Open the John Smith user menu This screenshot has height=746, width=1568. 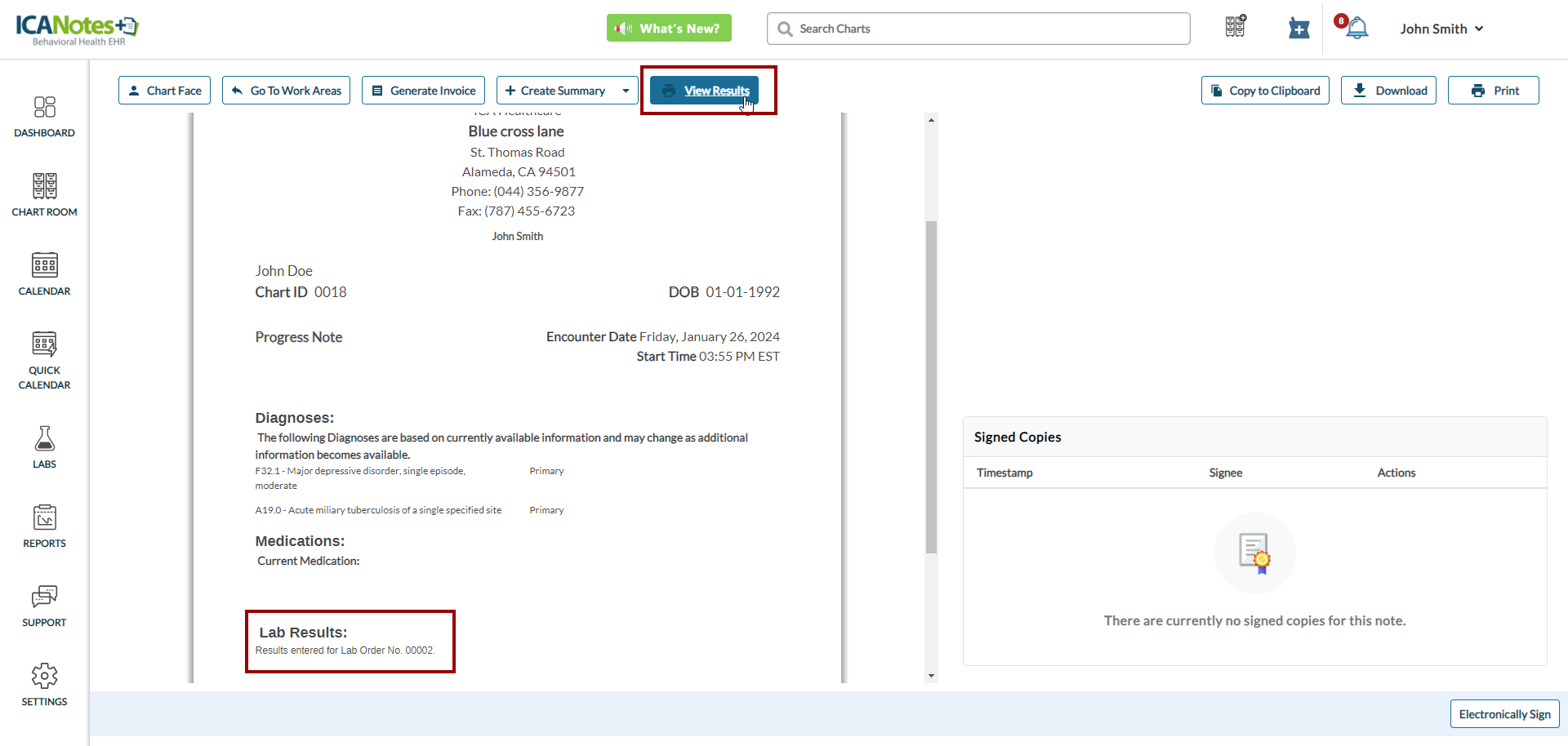(x=1441, y=29)
